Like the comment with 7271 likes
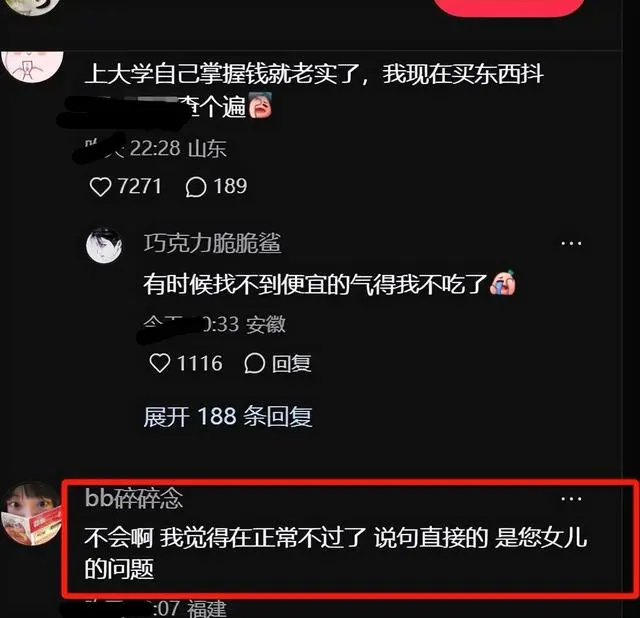 tap(100, 187)
